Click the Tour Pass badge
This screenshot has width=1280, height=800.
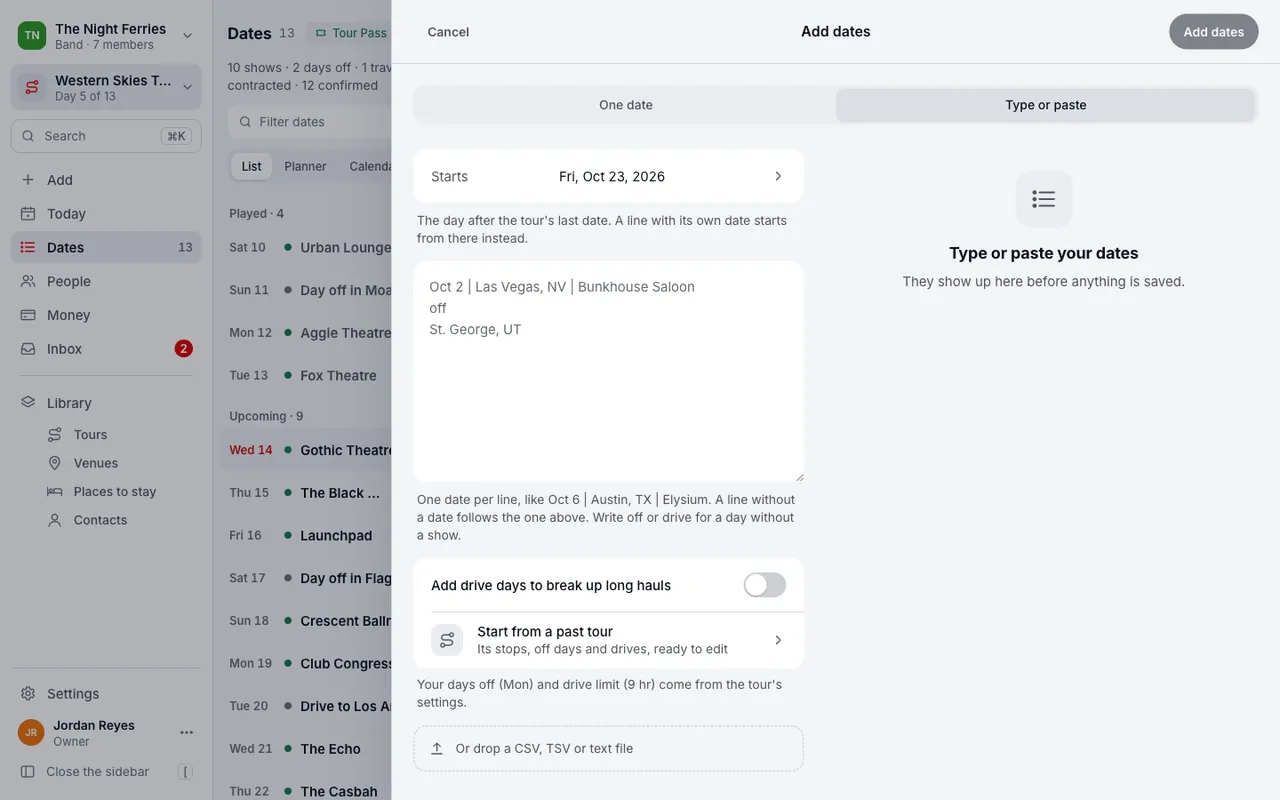(x=350, y=33)
